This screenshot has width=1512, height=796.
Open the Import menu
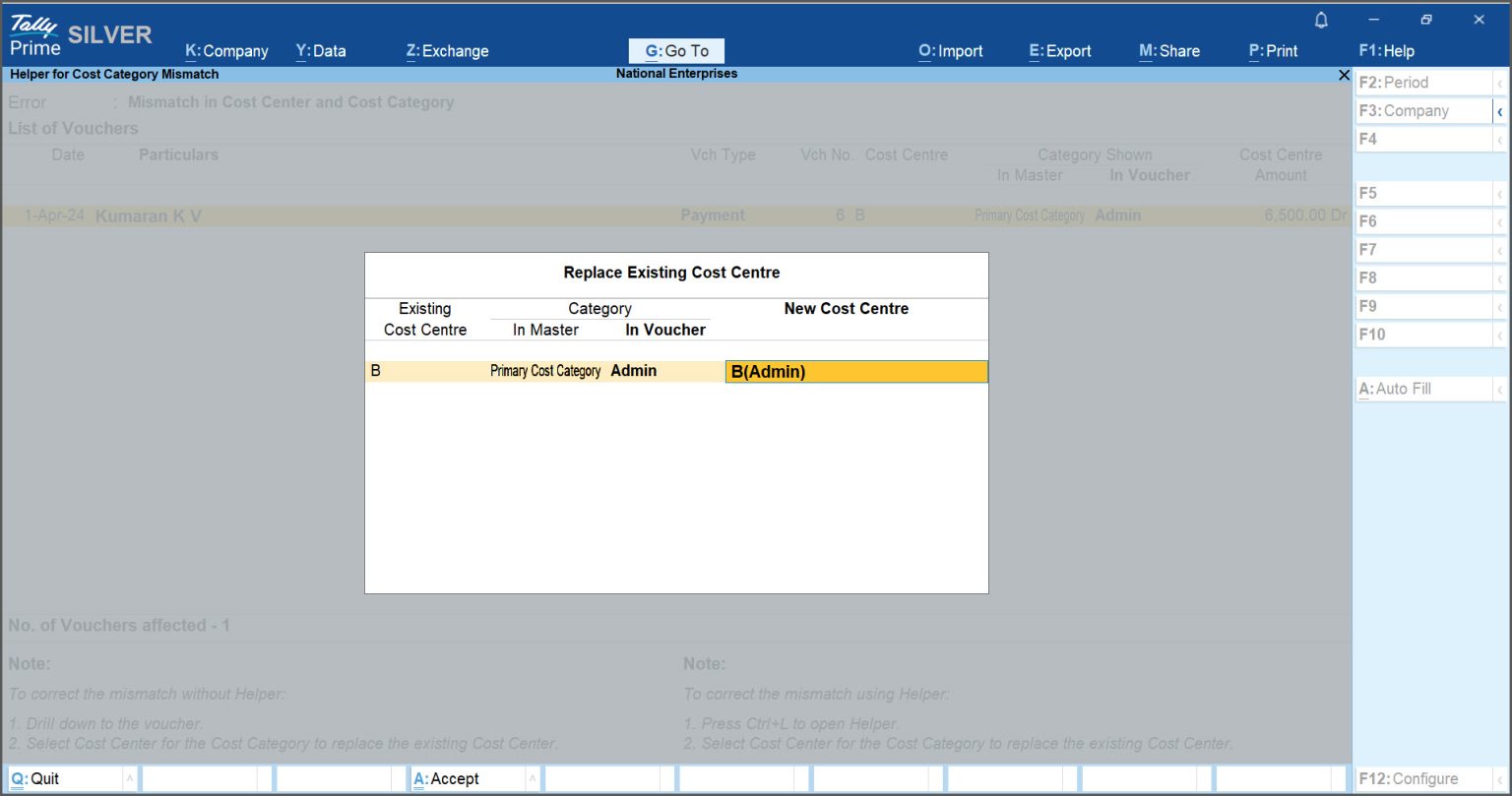pyautogui.click(x=950, y=50)
